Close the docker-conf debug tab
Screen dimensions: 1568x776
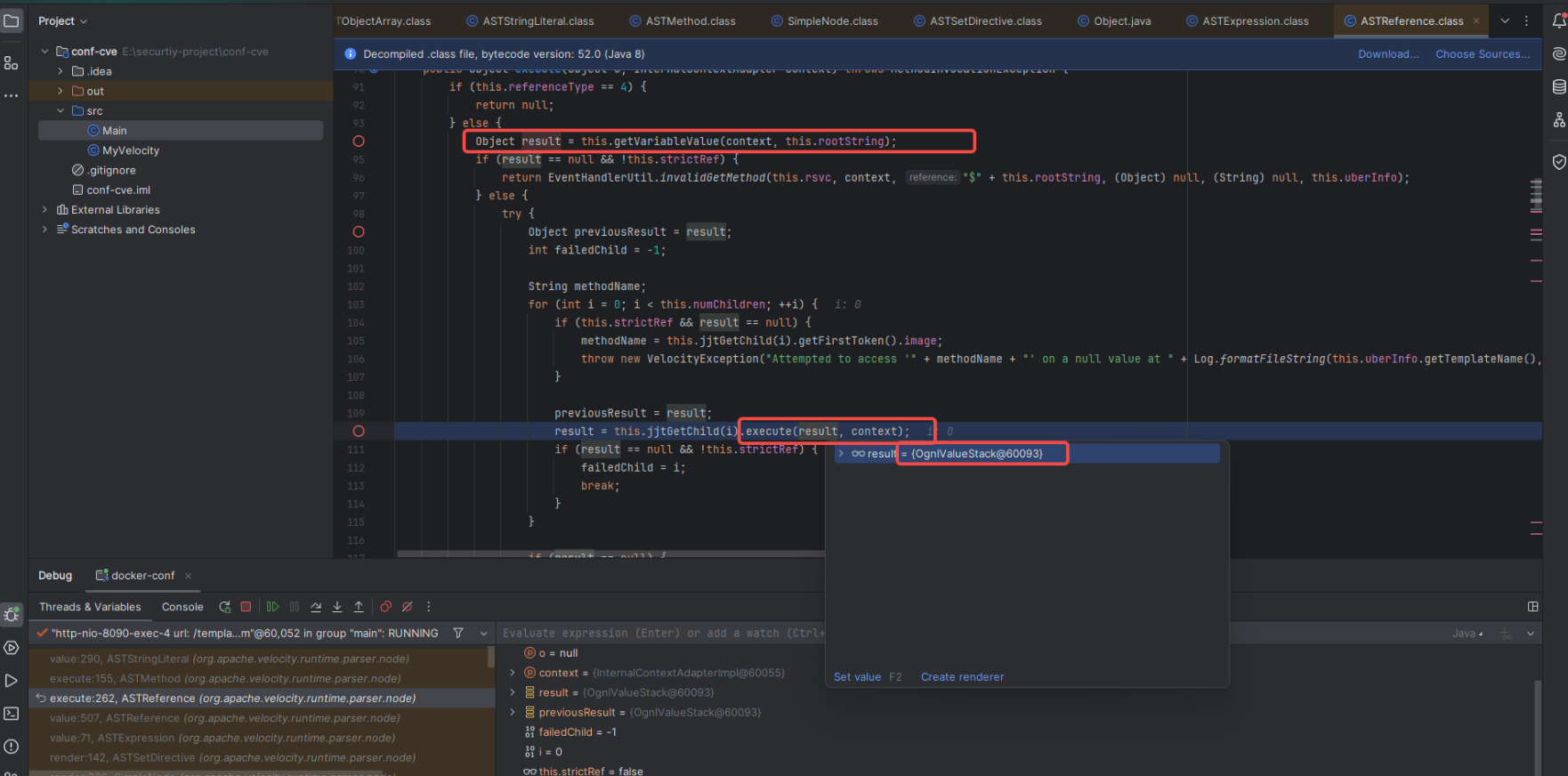(x=188, y=576)
